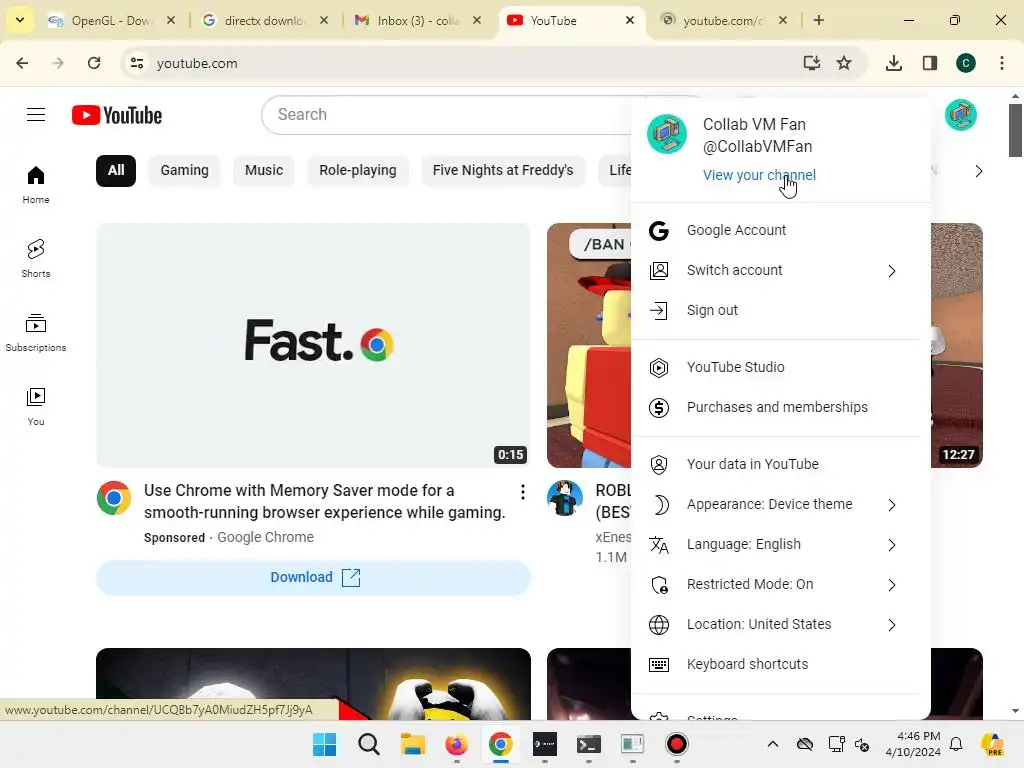Open notifications bell in taskbar
The width and height of the screenshot is (1024, 768).
[x=956, y=744]
